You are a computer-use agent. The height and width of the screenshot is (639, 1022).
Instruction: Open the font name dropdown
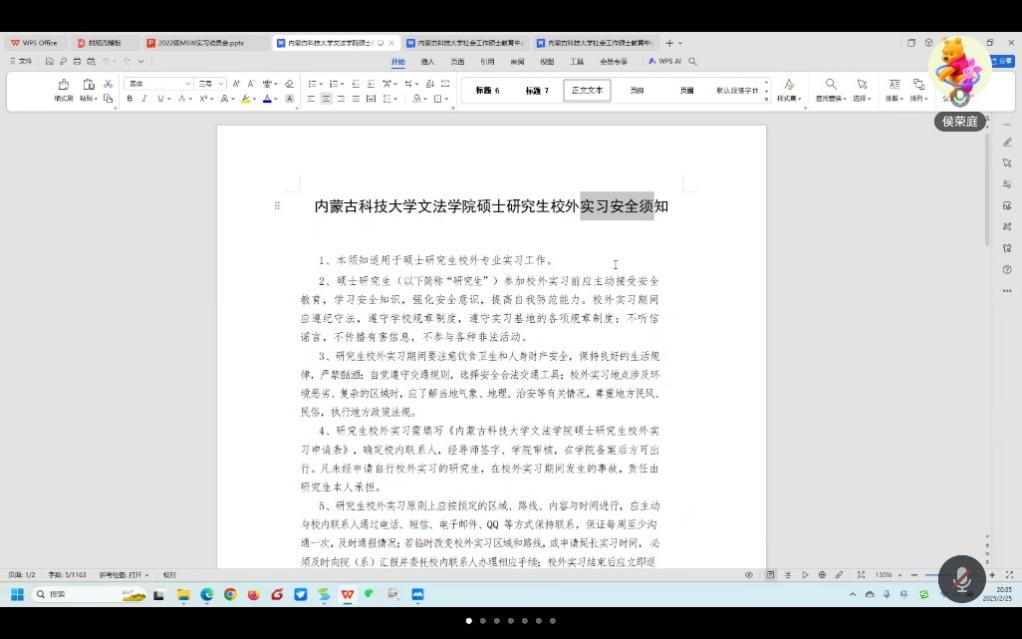[x=158, y=84]
